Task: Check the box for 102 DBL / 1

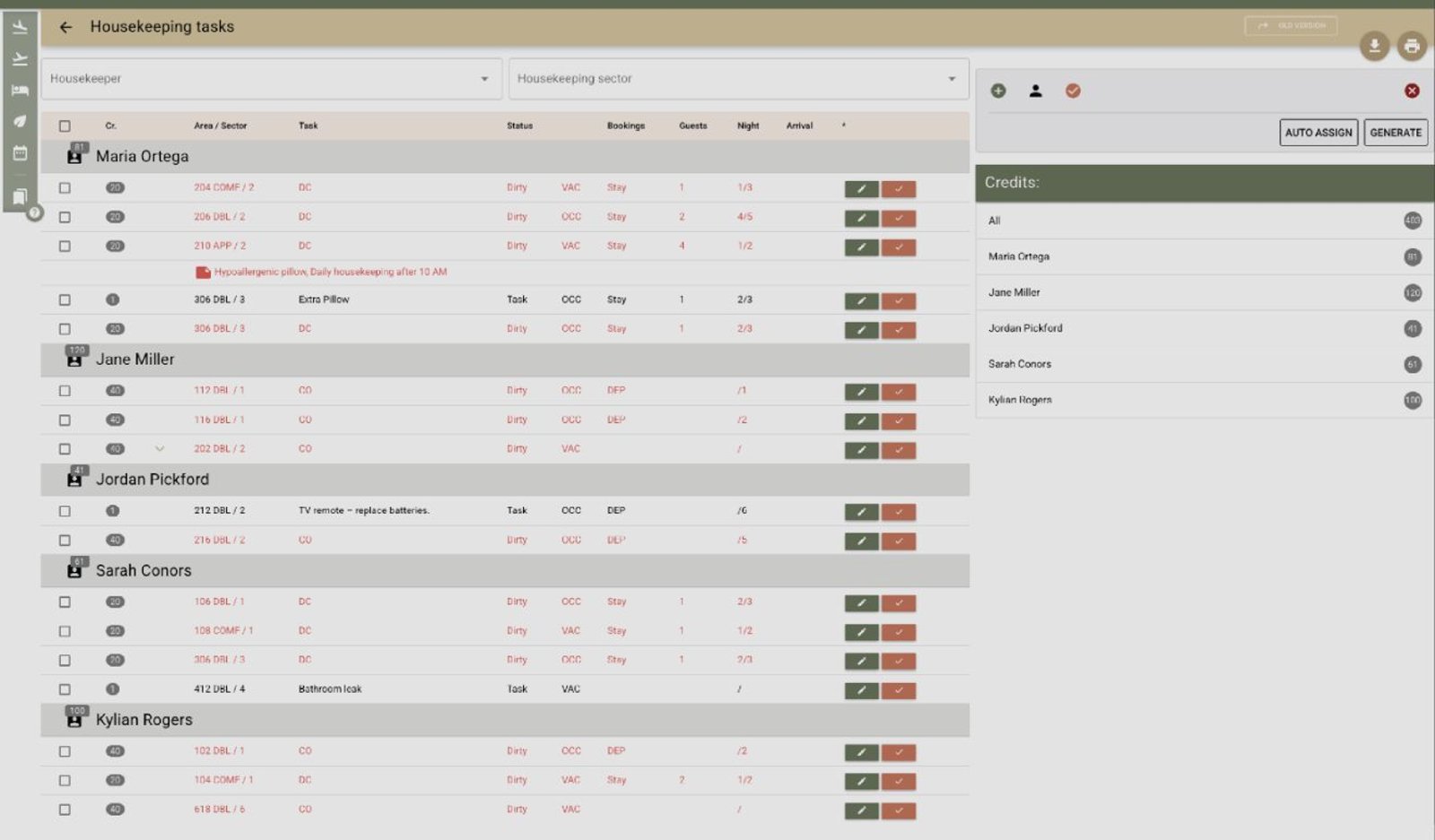Action: pyautogui.click(x=65, y=751)
